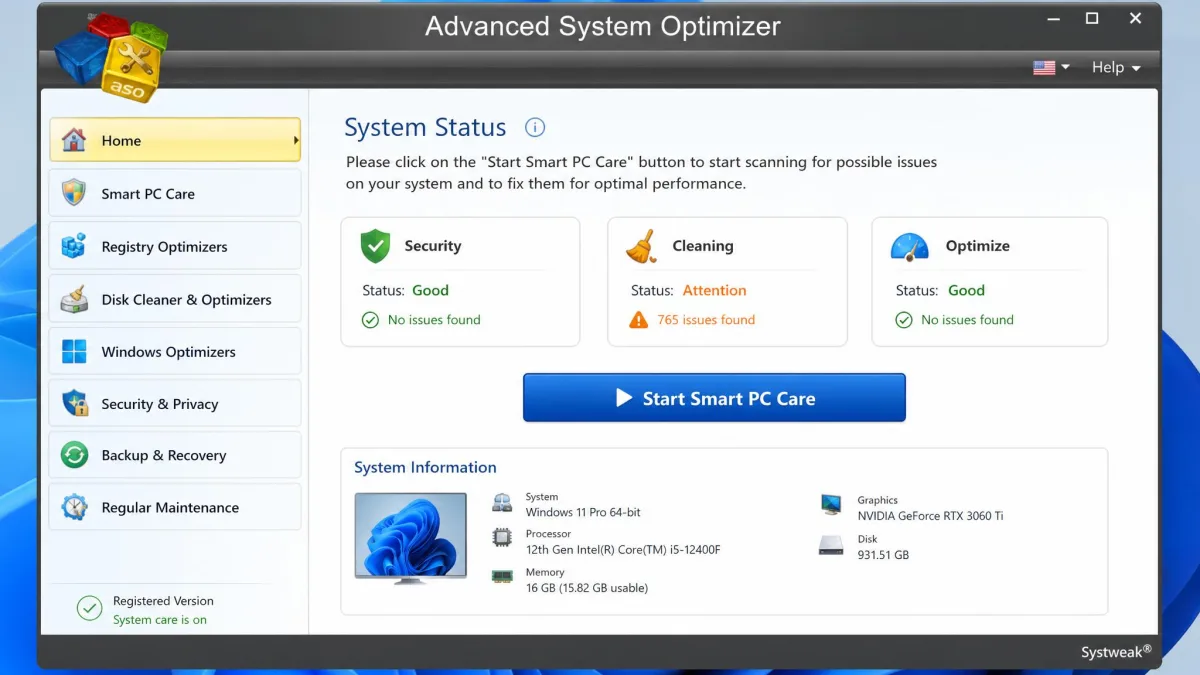Open Security & Privacy section

click(175, 404)
